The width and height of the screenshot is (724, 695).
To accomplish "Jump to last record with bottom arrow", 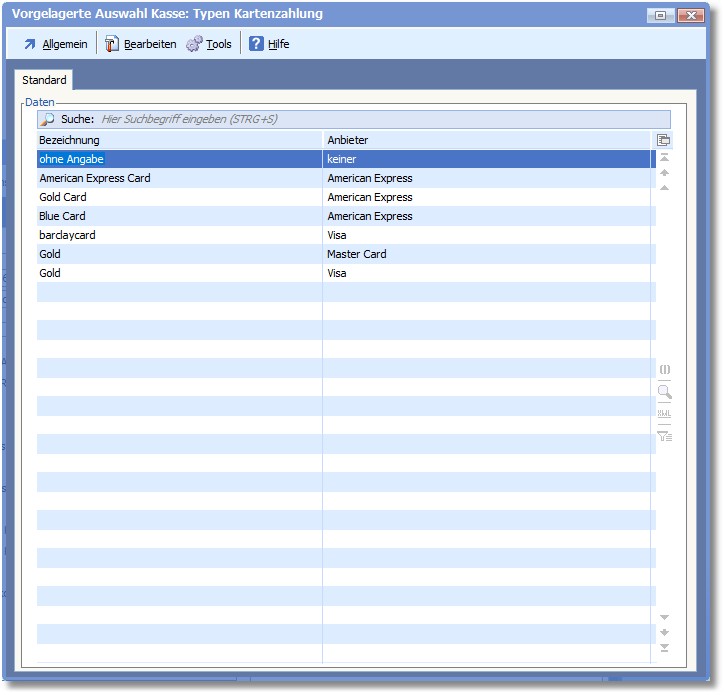I will pos(664,648).
